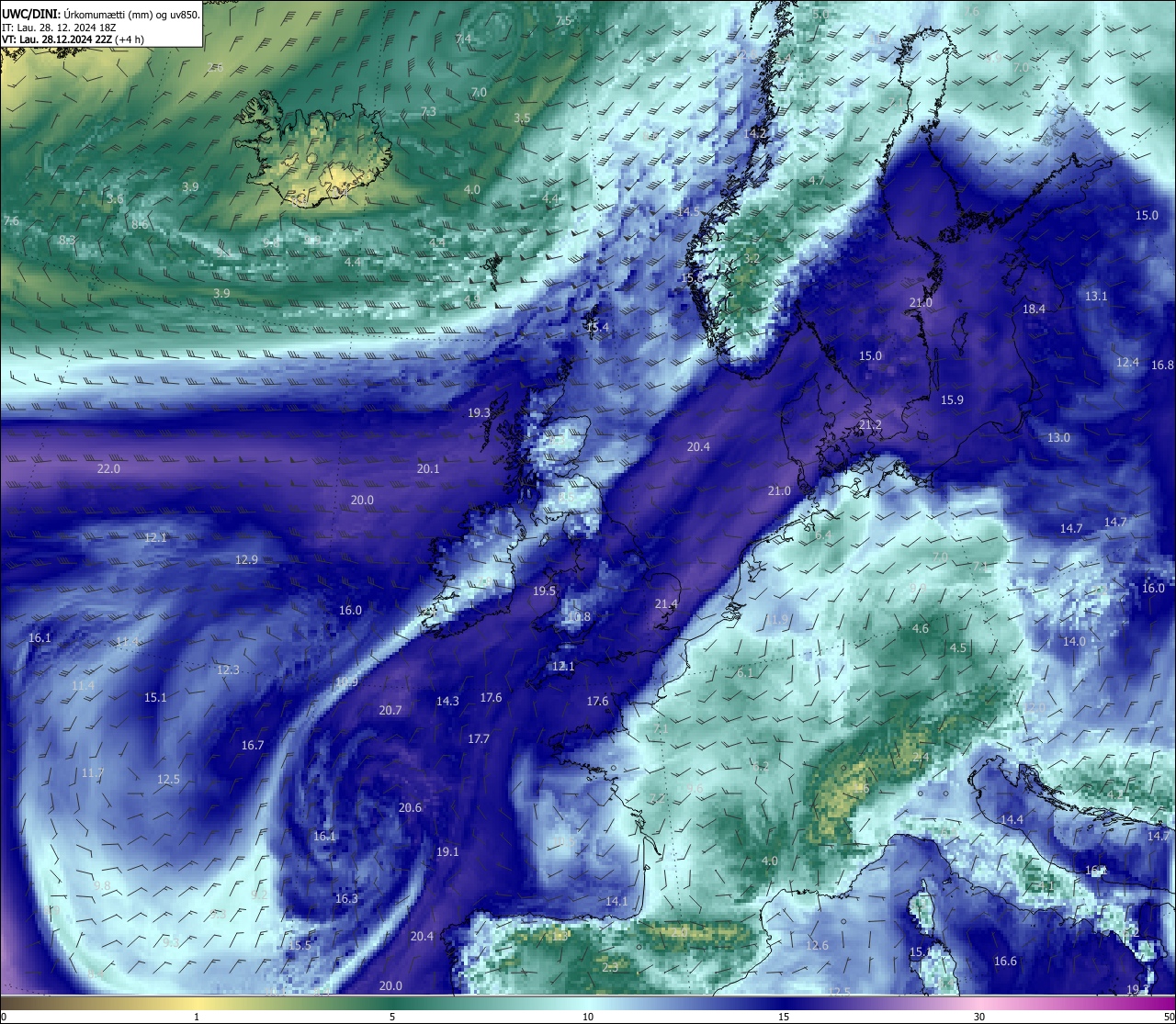The width and height of the screenshot is (1176, 1024).
Task: Click the '10' tick on the color scale
Action: [588, 1017]
